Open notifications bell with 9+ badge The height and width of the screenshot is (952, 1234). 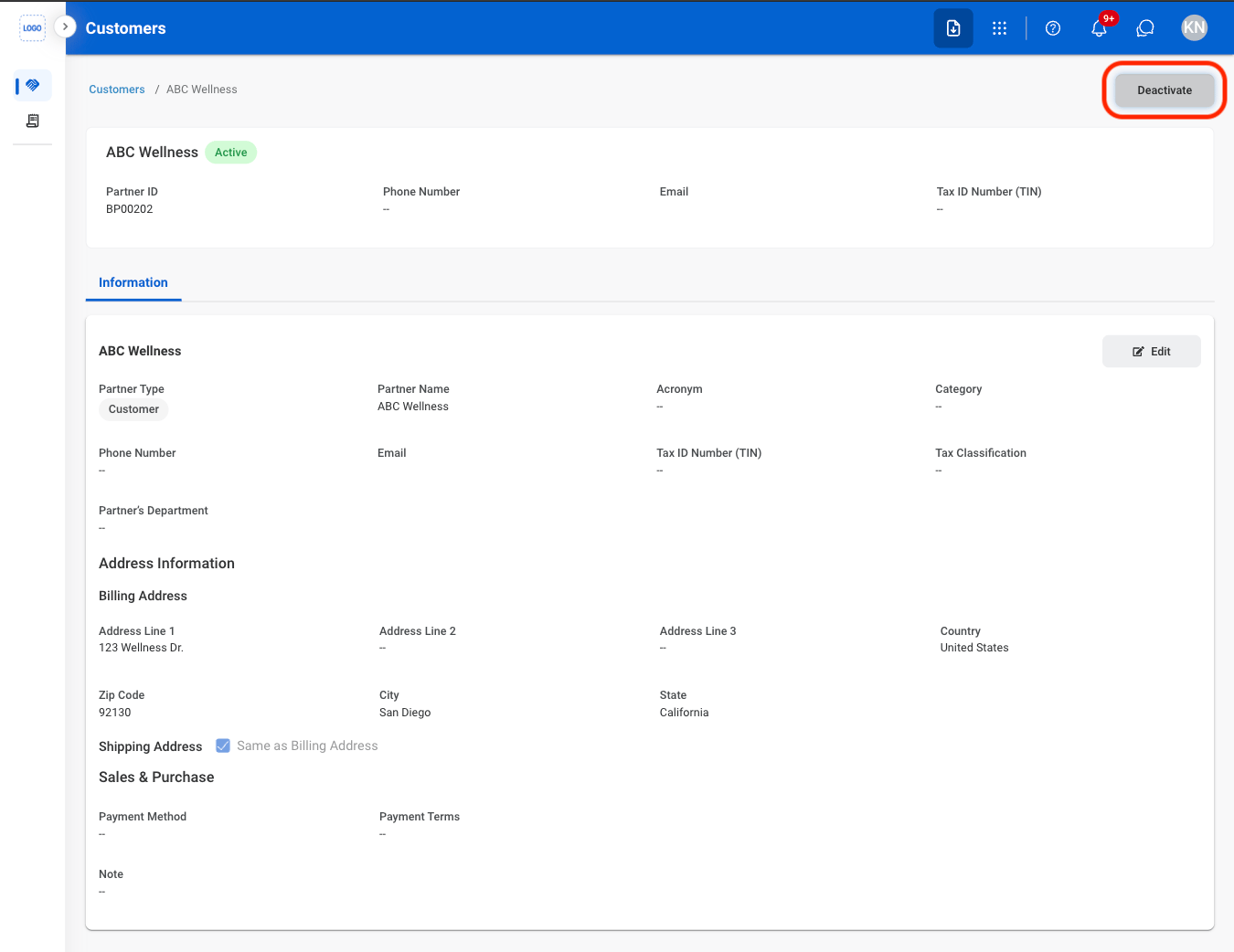pos(1100,27)
